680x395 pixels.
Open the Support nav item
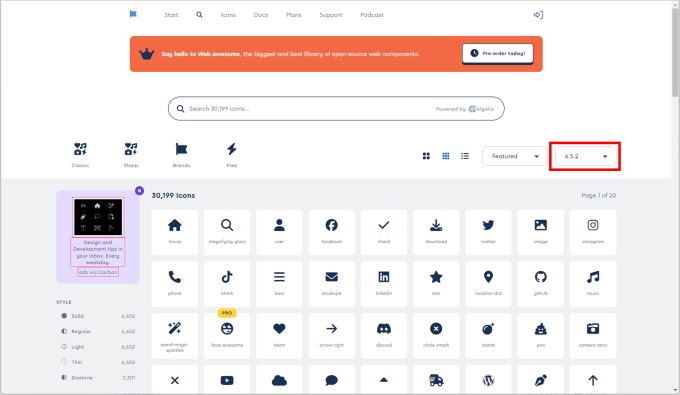pyautogui.click(x=331, y=15)
